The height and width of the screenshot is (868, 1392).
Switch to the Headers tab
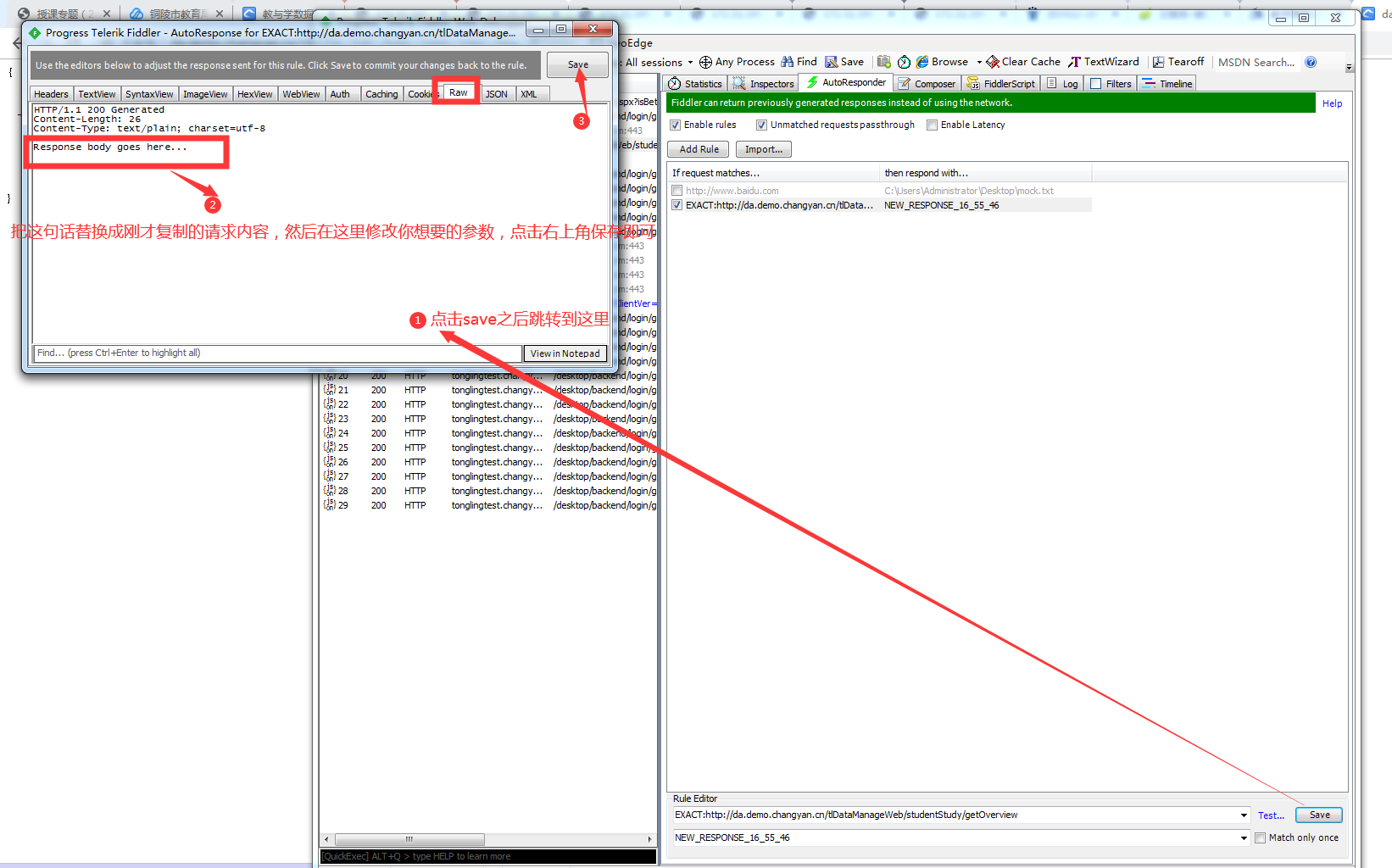tap(51, 94)
